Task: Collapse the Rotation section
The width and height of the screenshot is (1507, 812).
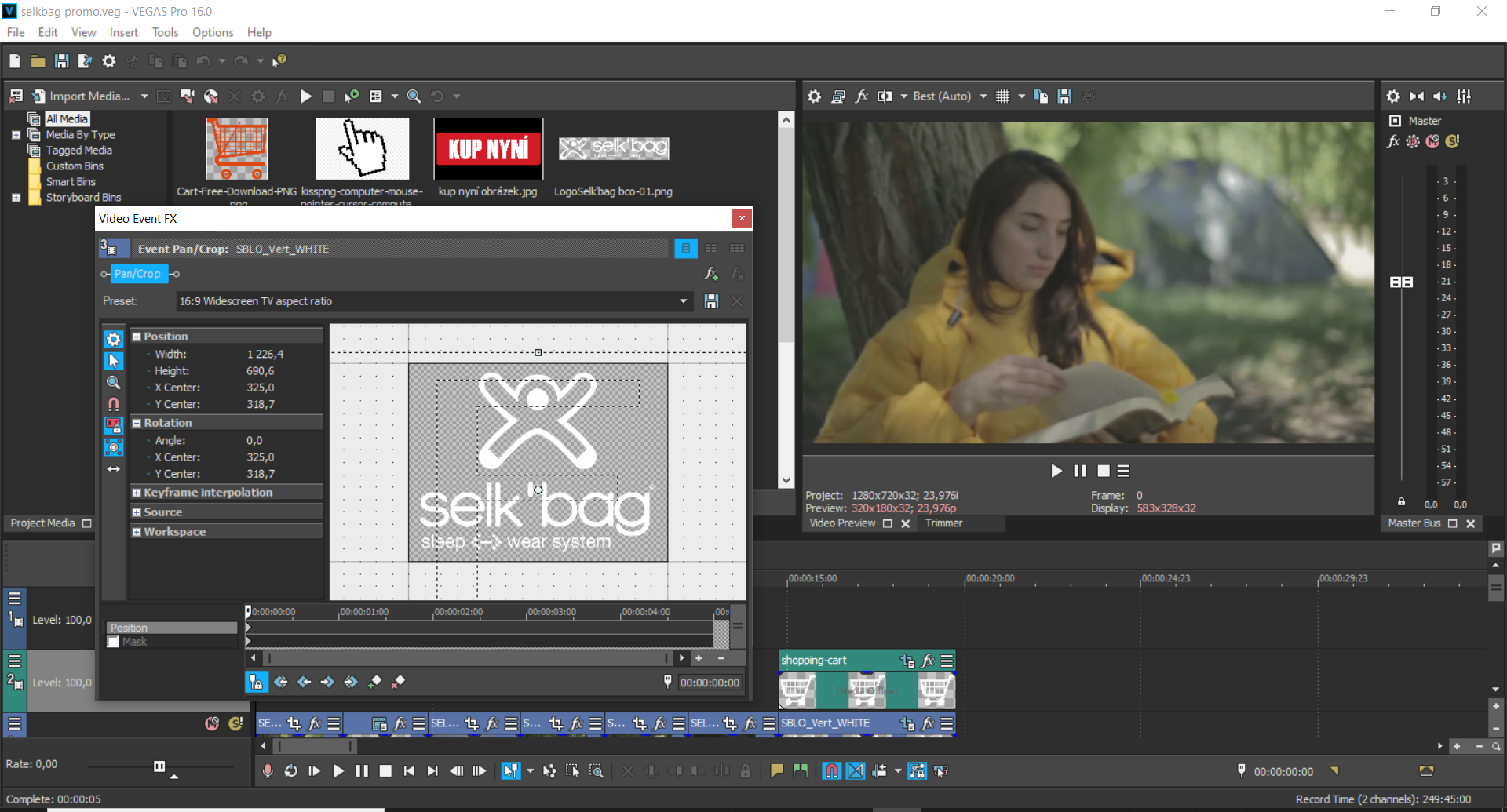Action: pos(137,423)
